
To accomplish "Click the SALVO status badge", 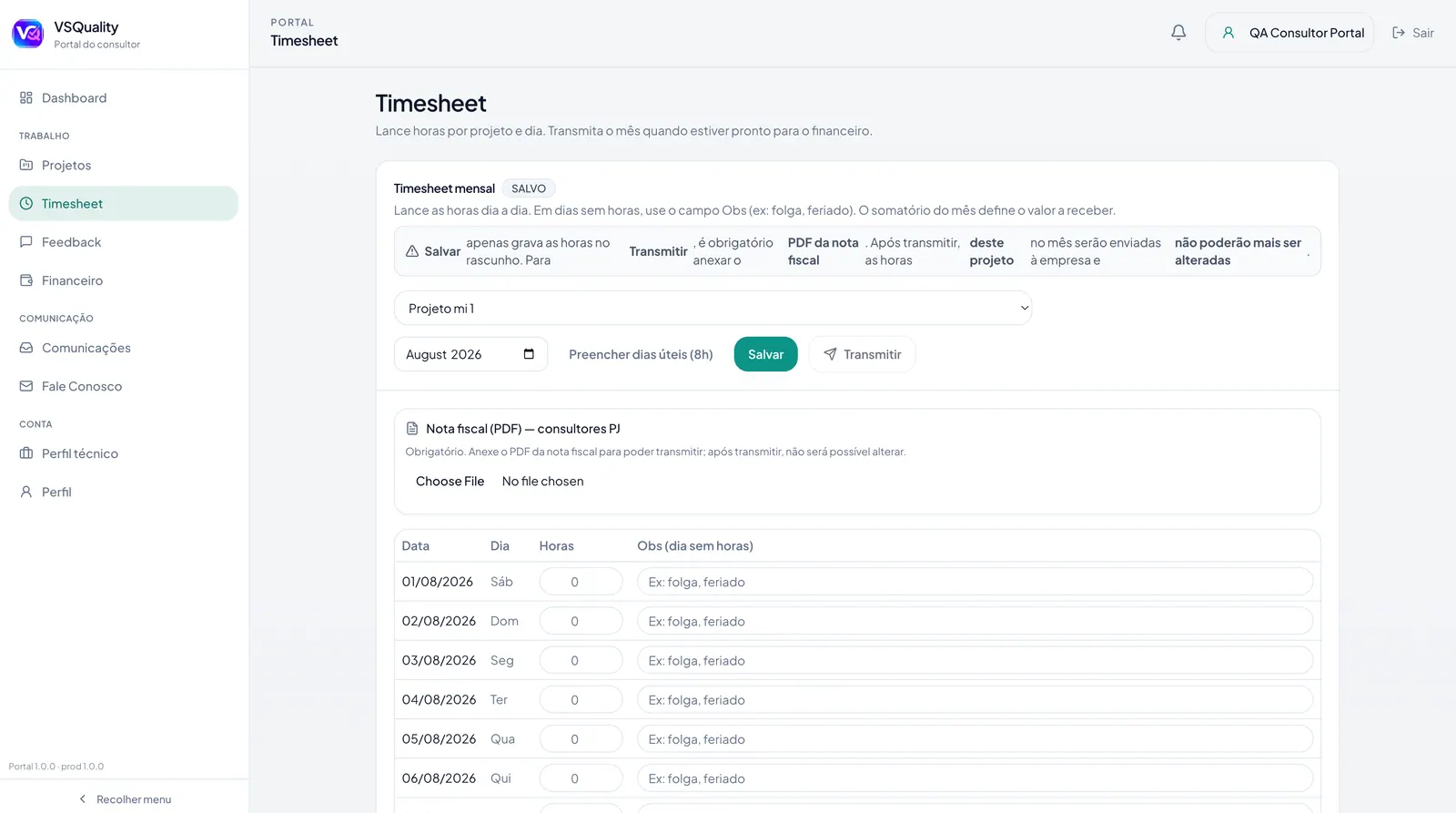I will click(529, 188).
